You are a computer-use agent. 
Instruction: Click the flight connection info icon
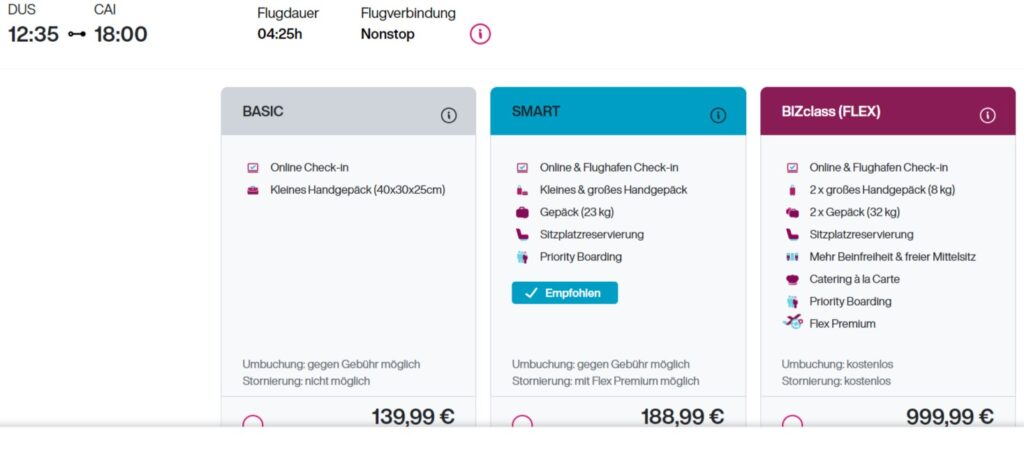480,34
